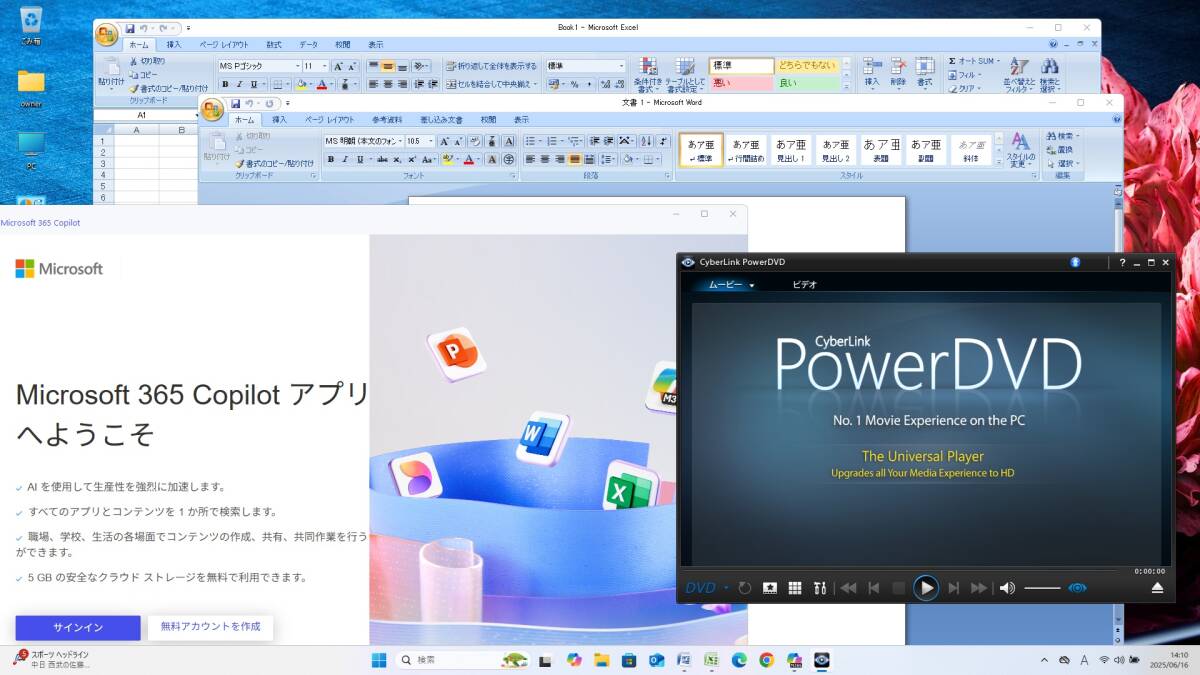Toggle Underline in Word font group

358,159
